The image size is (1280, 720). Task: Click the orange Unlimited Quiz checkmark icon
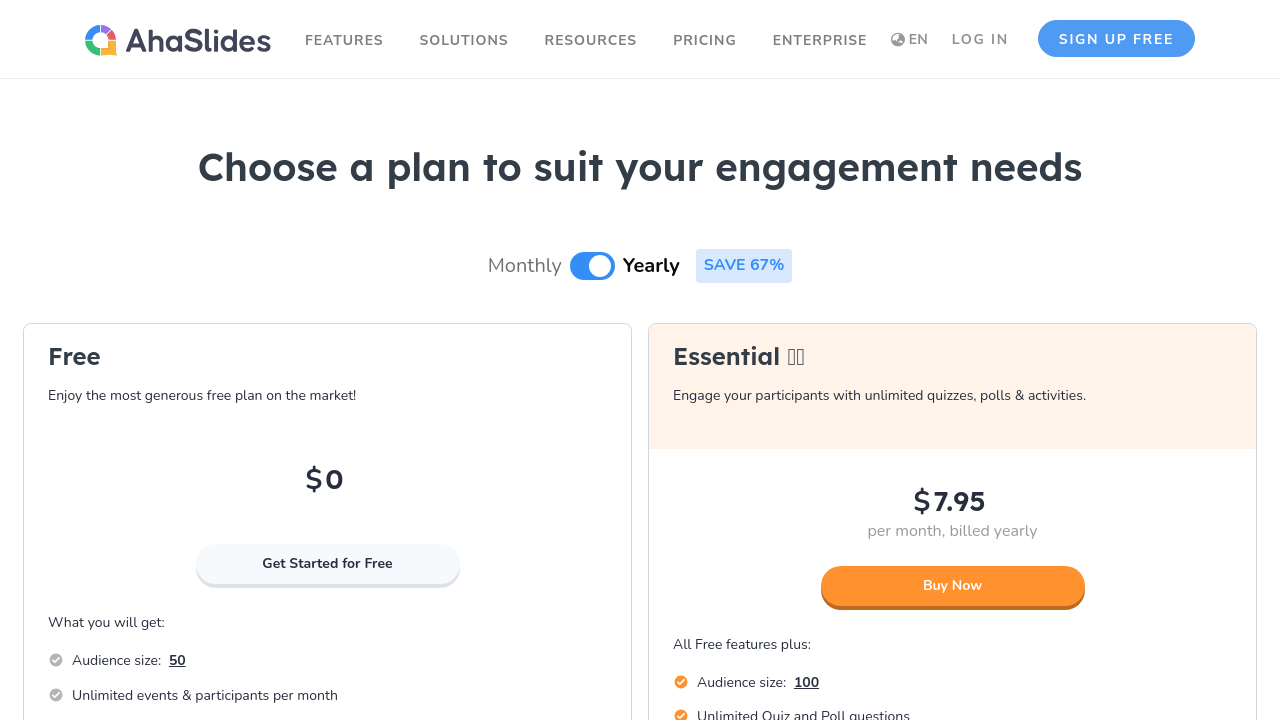click(681, 715)
